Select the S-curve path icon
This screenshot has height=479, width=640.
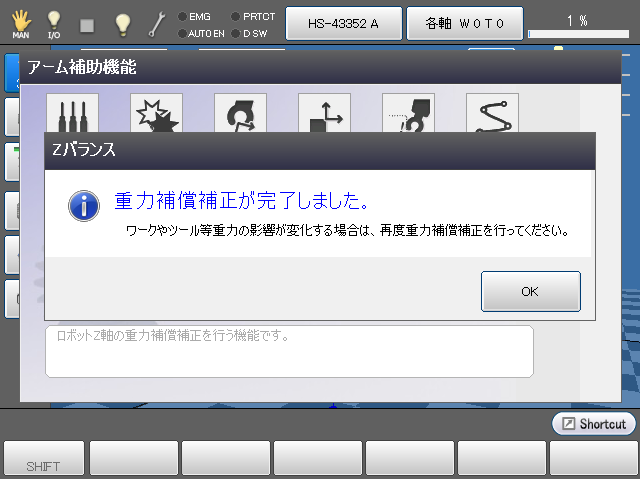point(492,114)
